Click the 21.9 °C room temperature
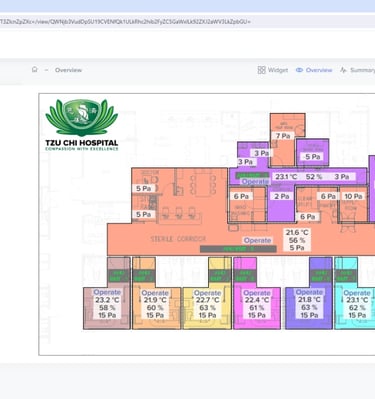375x399 pixels. click(155, 300)
